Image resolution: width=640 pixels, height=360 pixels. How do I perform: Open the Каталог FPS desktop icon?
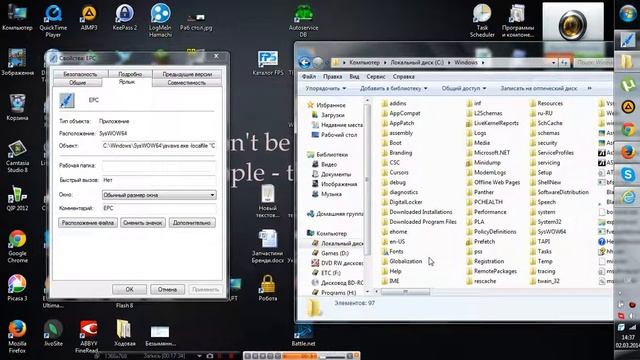268,63
